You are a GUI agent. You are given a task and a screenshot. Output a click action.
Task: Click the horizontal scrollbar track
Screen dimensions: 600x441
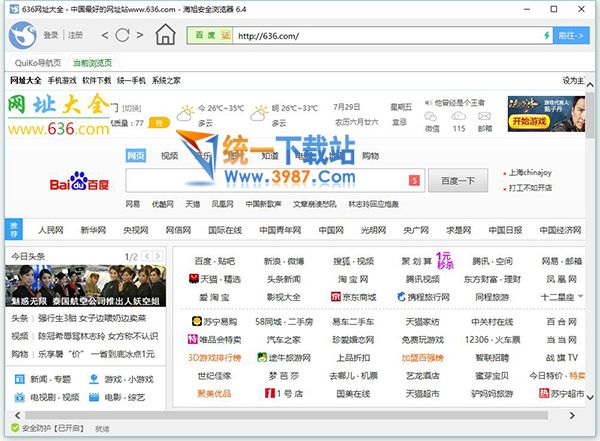pos(286,415)
